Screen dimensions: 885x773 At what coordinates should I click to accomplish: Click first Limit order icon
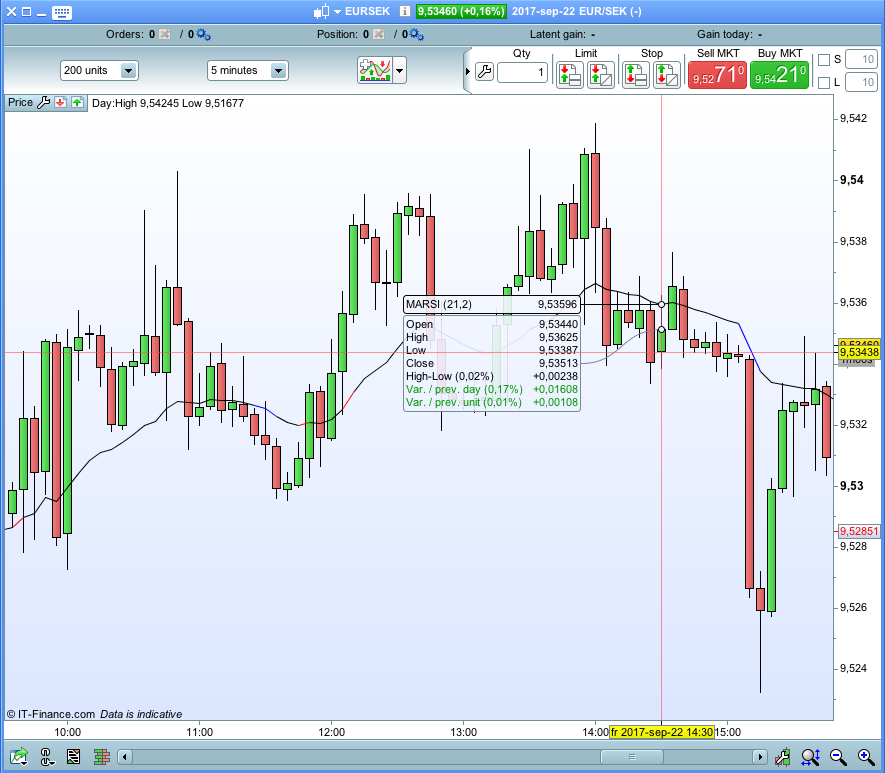pos(569,74)
